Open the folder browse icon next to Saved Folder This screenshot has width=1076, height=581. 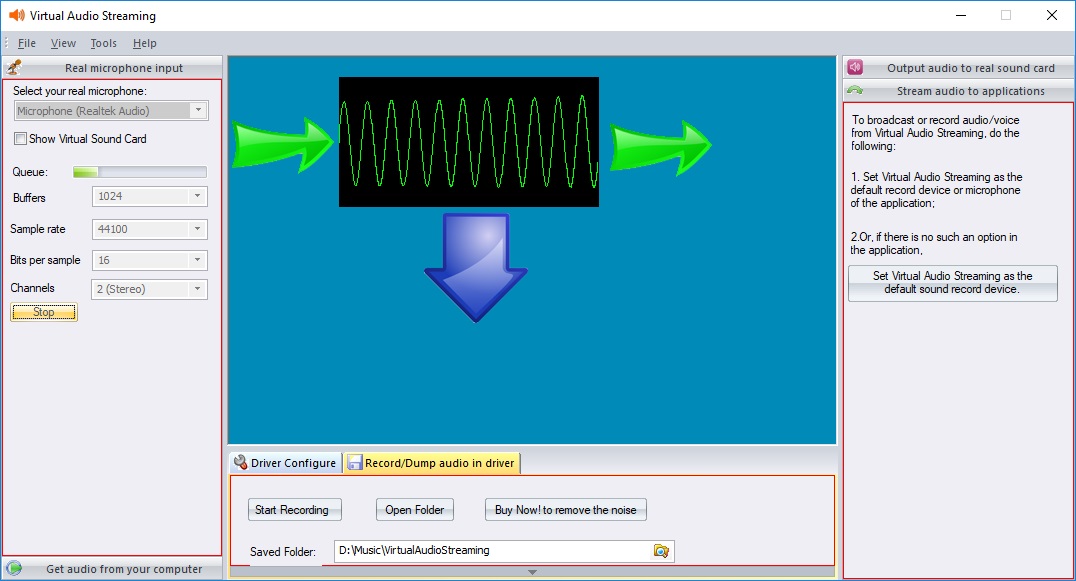(659, 550)
